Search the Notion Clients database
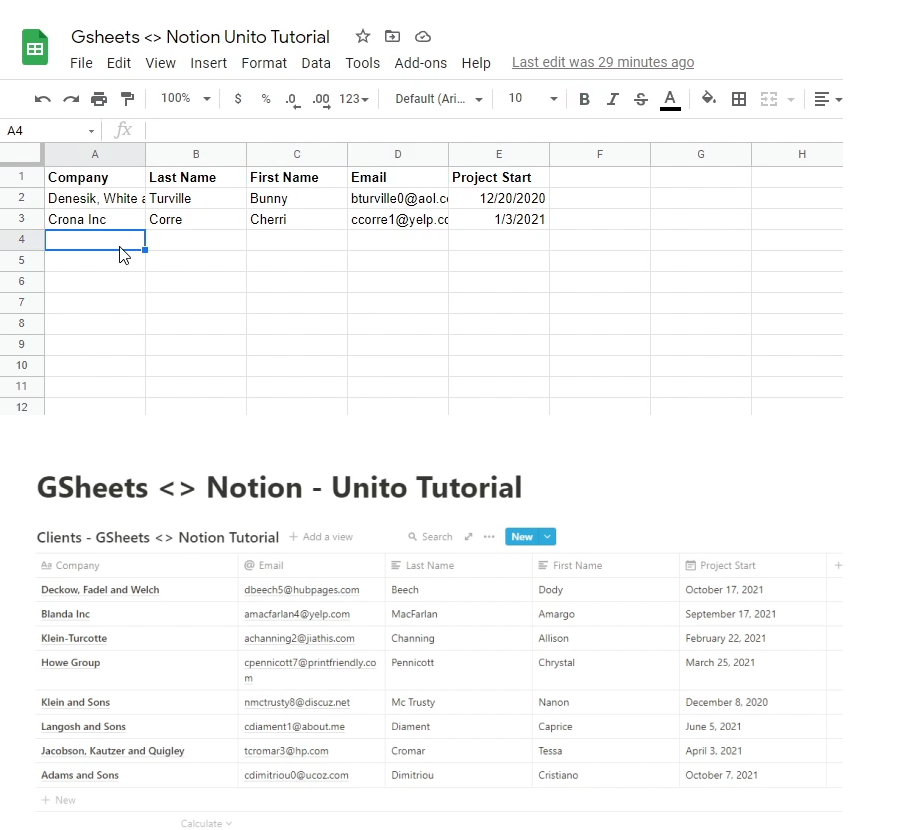The height and width of the screenshot is (830, 908). [x=430, y=536]
